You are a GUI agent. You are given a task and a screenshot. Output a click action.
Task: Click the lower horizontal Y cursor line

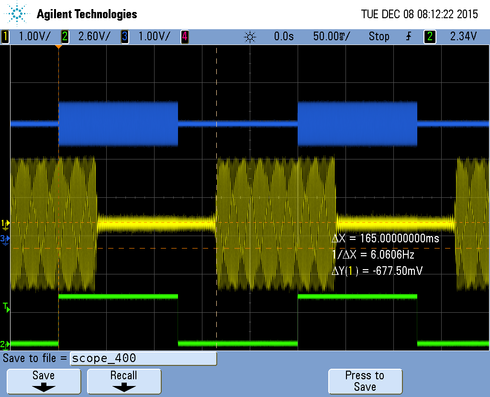click(250, 249)
